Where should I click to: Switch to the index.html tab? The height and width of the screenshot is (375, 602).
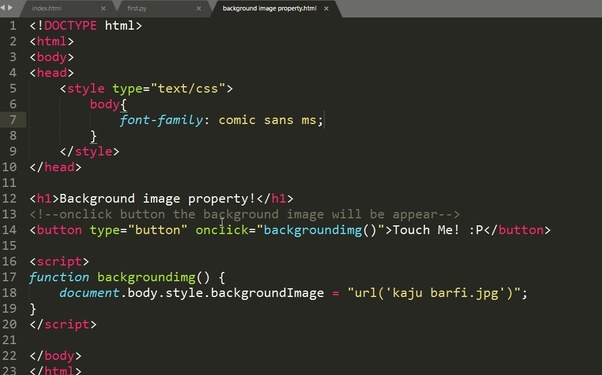[x=47, y=8]
